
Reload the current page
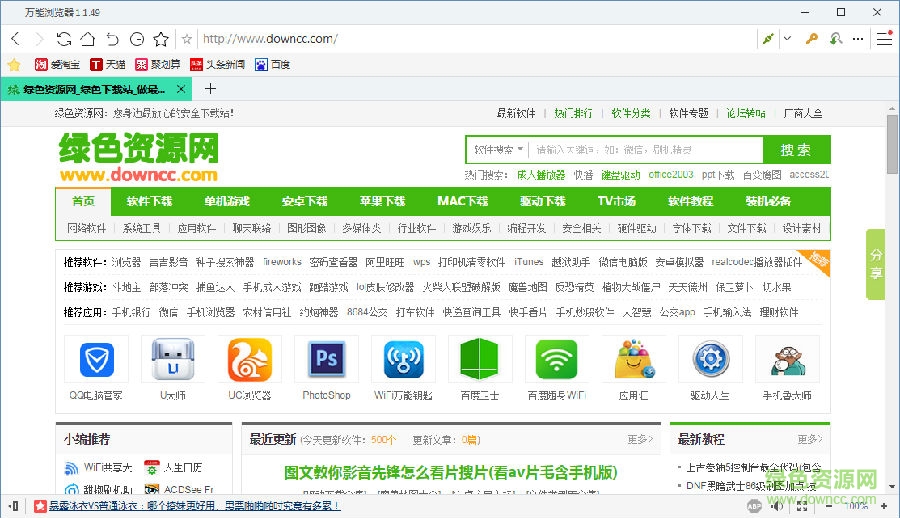tap(64, 38)
